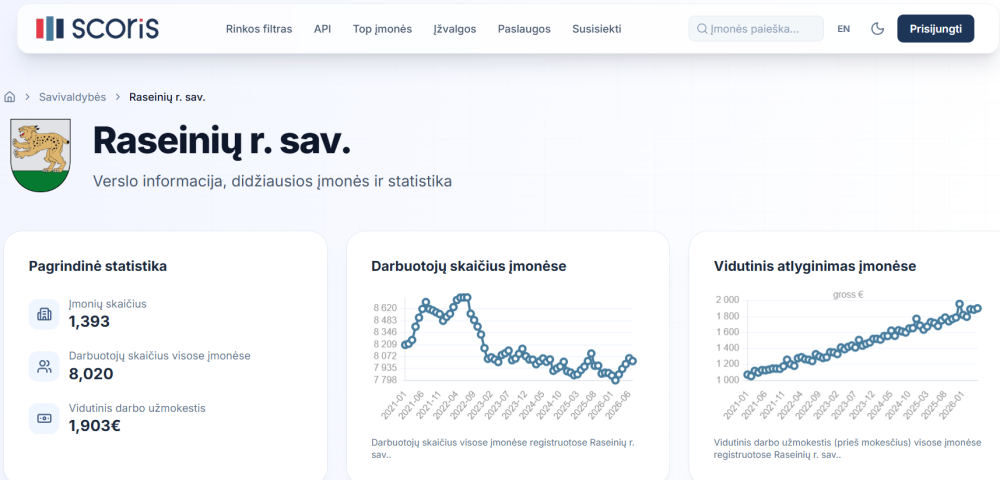Click Vidutinis darbo užmokestis label
Screen dimensions: 1000x480
click(x=137, y=408)
